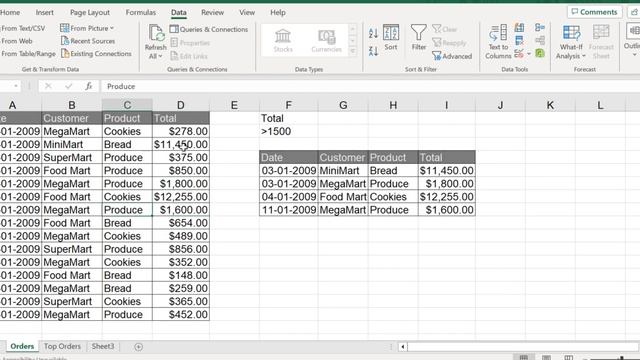Screen dimensions: 640x360
Task: Open the Advanced filter
Action: pos(452,56)
